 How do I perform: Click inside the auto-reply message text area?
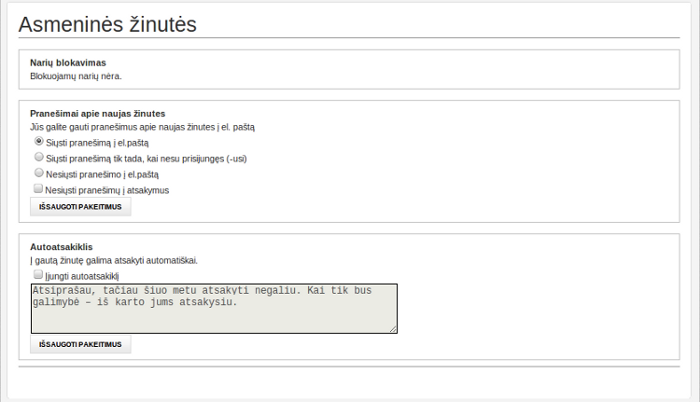coord(214,308)
